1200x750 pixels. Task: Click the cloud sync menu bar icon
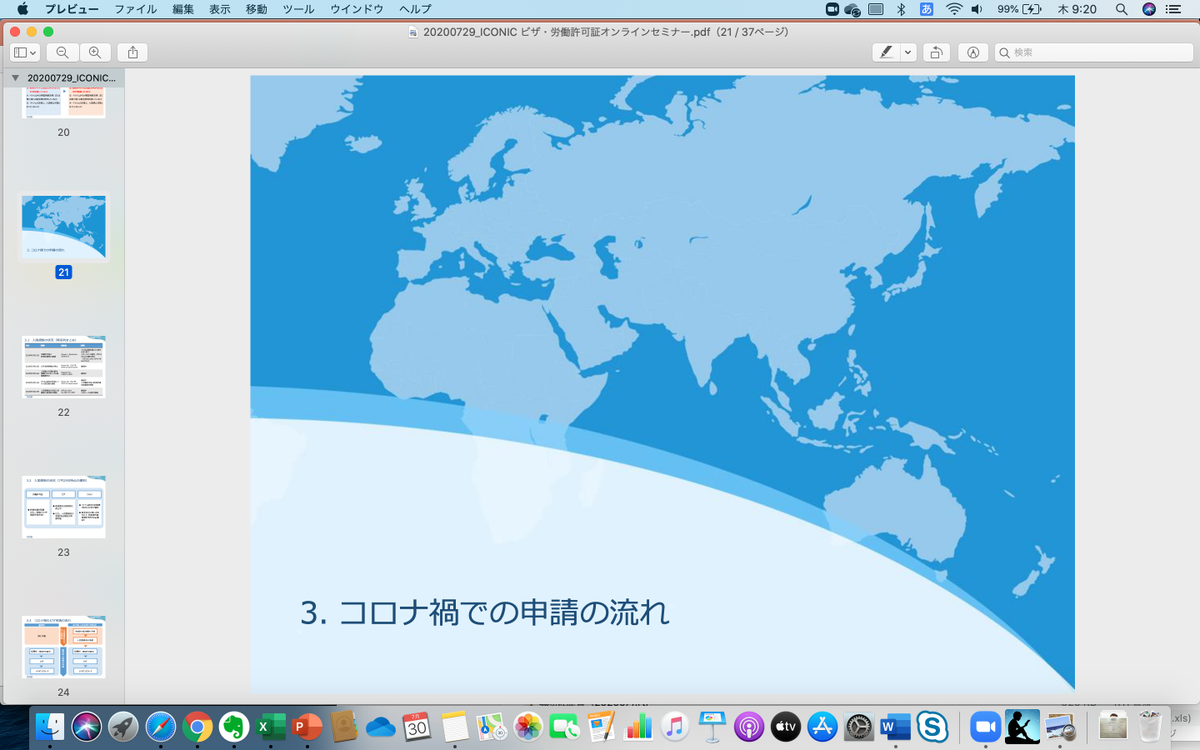tap(853, 9)
